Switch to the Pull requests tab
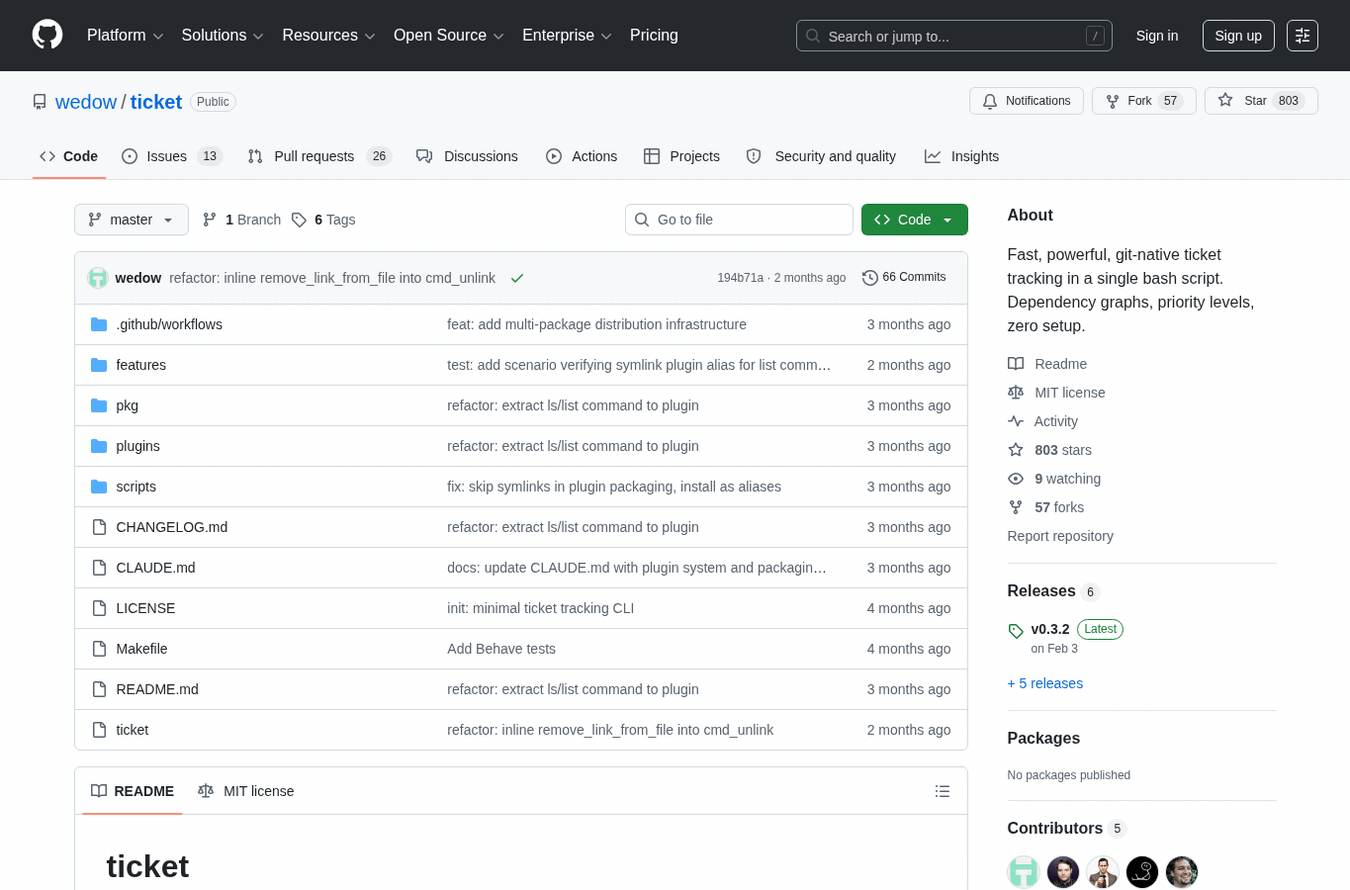The height and width of the screenshot is (890, 1350). [319, 156]
